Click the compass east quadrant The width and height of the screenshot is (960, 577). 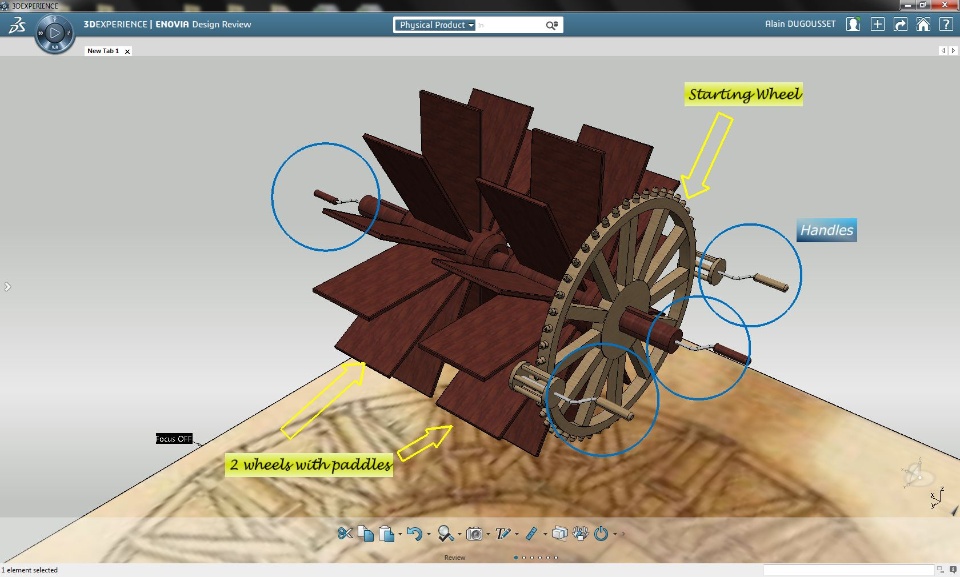[68, 32]
